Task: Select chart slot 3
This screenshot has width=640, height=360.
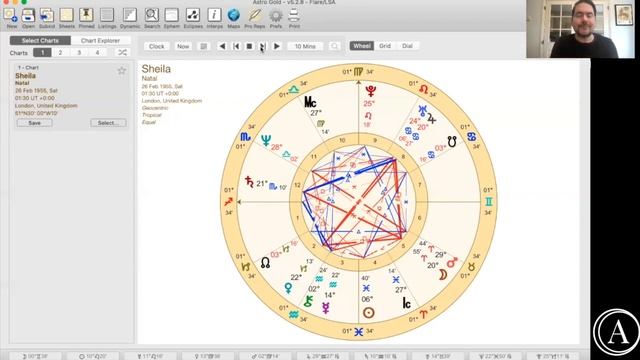Action: click(79, 52)
